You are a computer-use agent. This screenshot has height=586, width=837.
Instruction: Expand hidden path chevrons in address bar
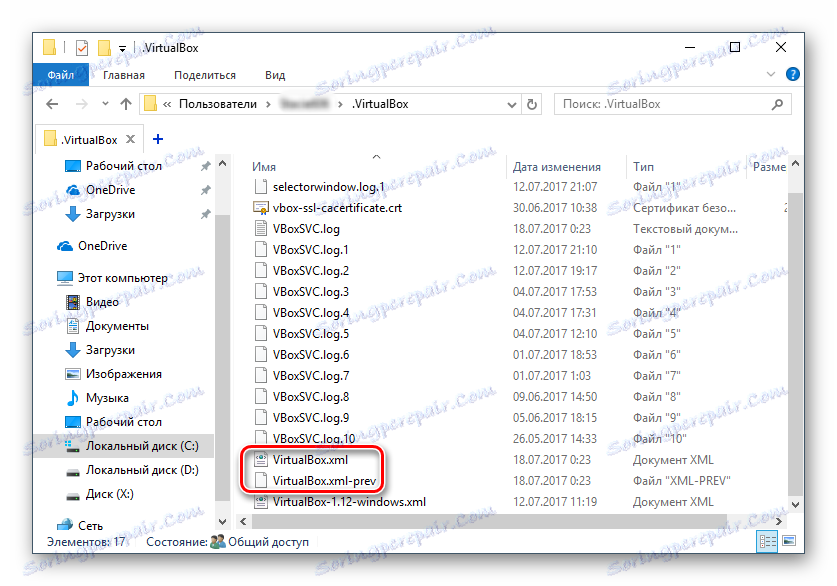[x=167, y=104]
